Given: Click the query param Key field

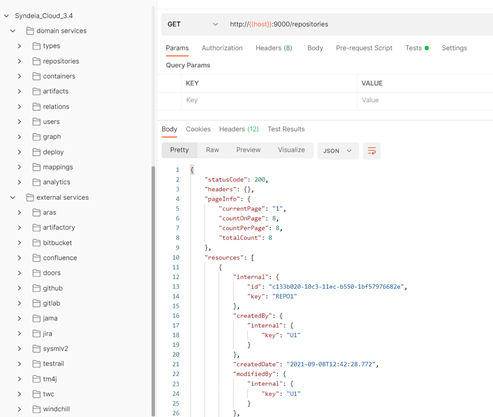Looking at the screenshot, I should (x=269, y=100).
